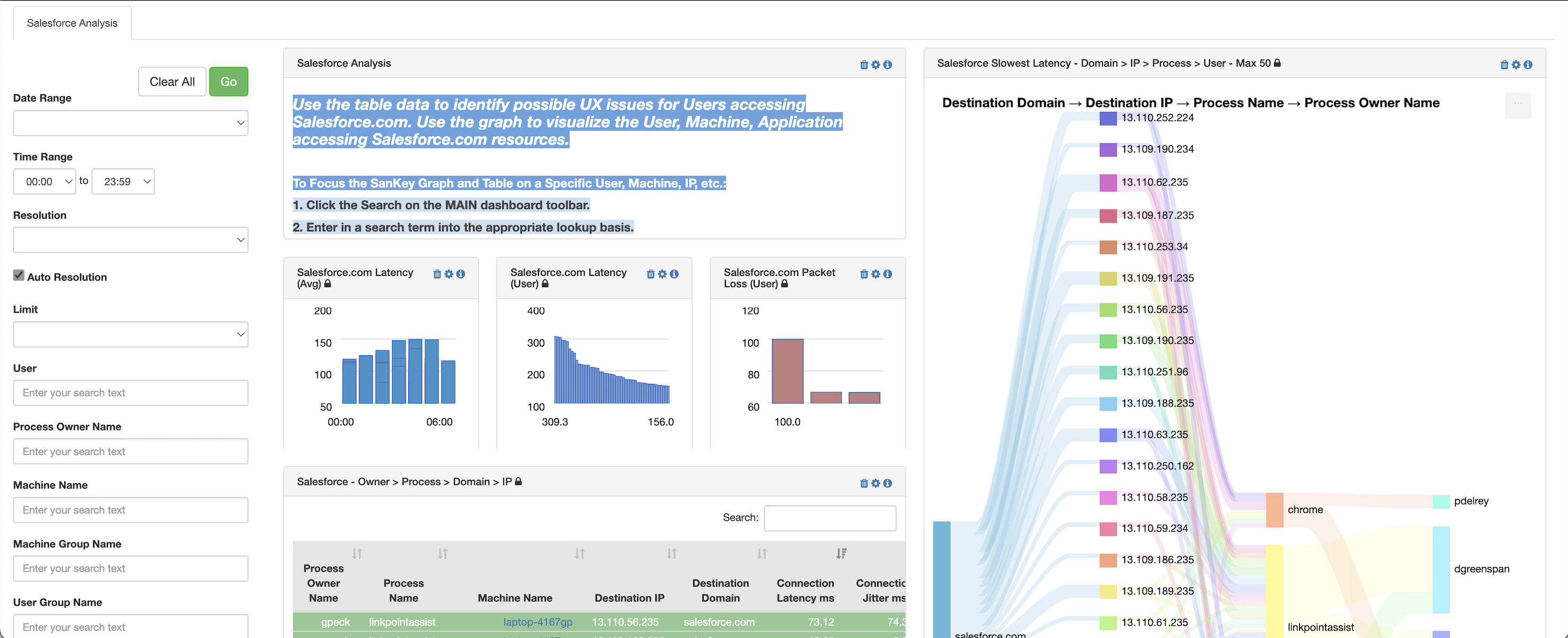Sort table by Process Owner Name

(357, 553)
